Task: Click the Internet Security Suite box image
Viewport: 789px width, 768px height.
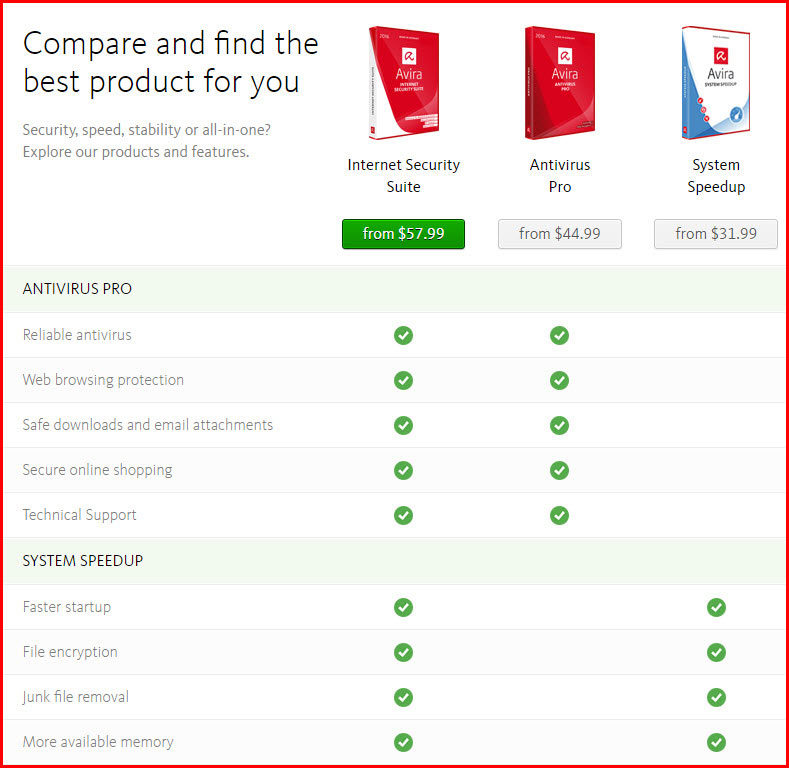Action: pos(404,83)
